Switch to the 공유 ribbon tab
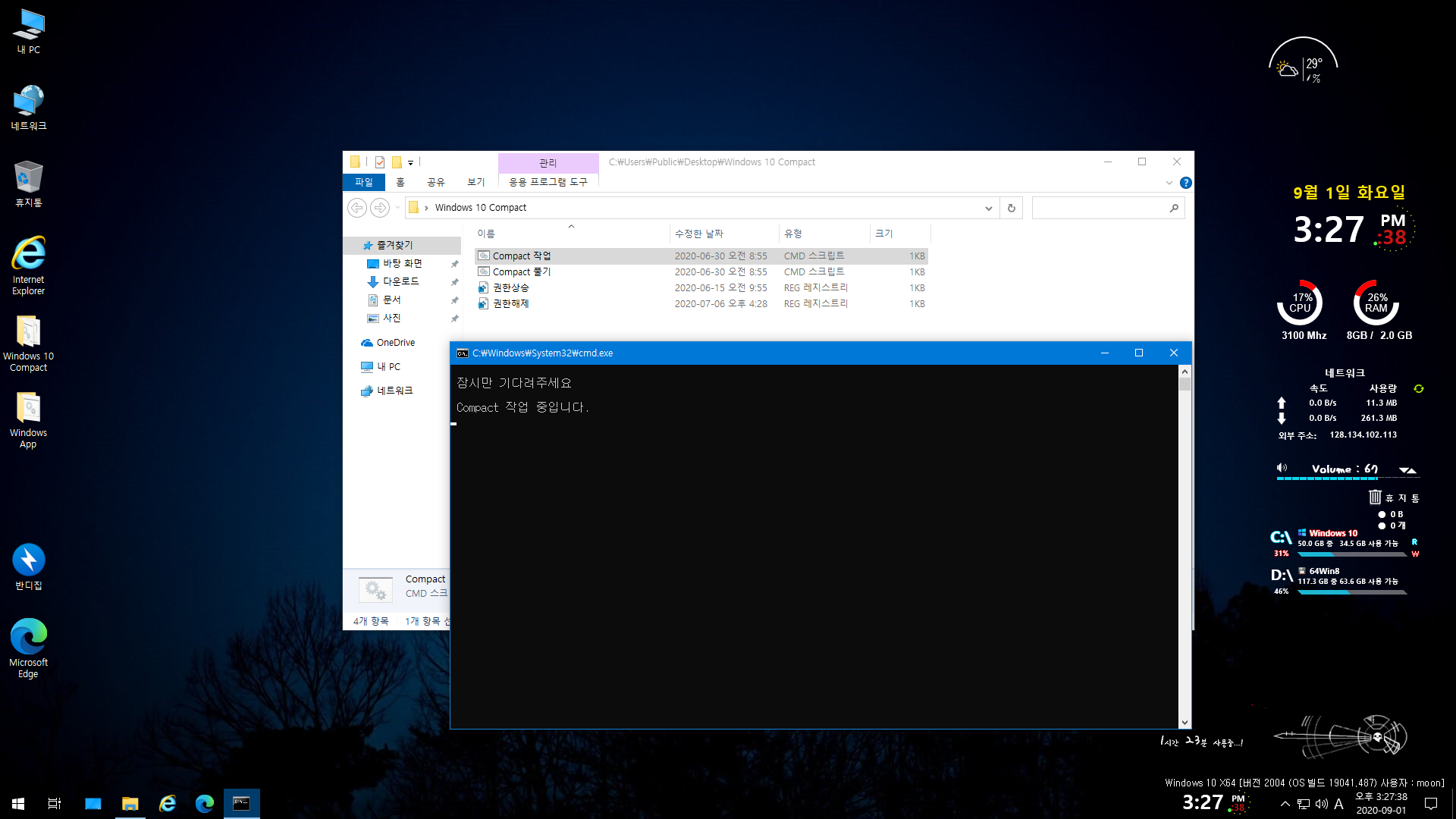The width and height of the screenshot is (1456, 819). tap(436, 182)
